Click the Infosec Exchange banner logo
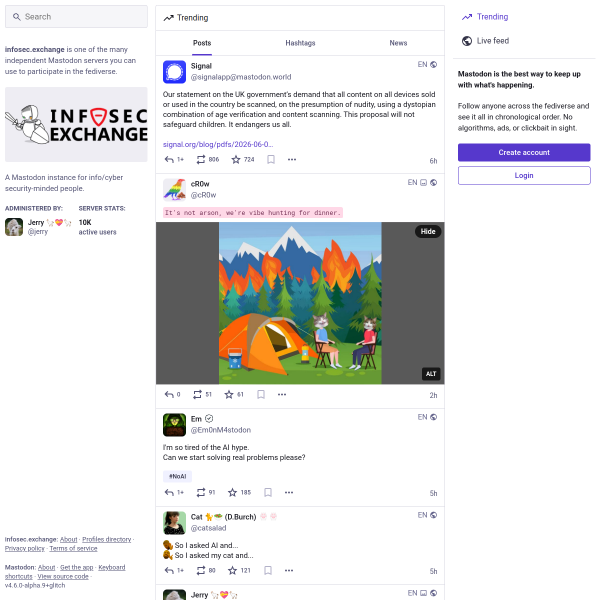The height and width of the screenshot is (600, 600). [x=76, y=124]
